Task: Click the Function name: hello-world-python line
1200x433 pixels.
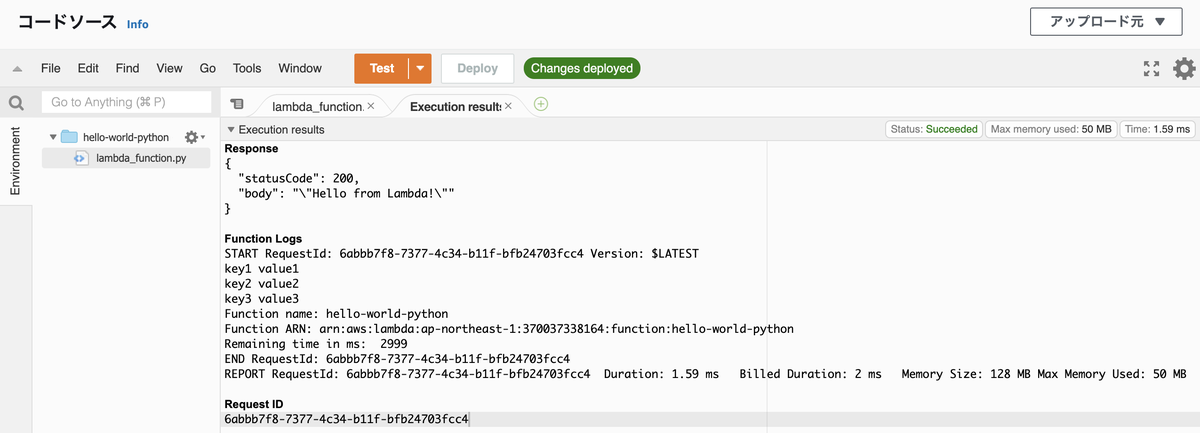Action: tap(337, 314)
